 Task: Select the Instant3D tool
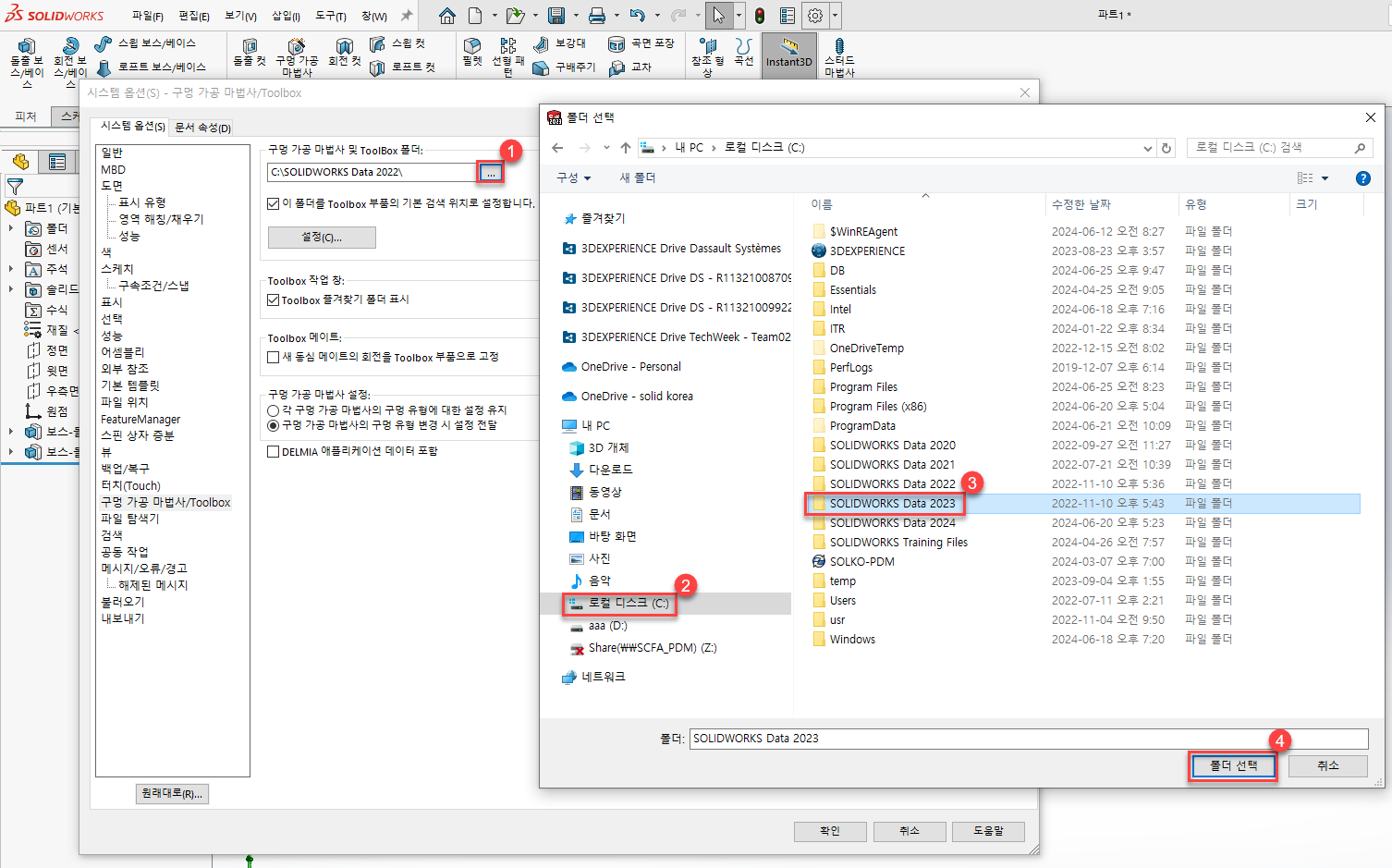pos(789,54)
